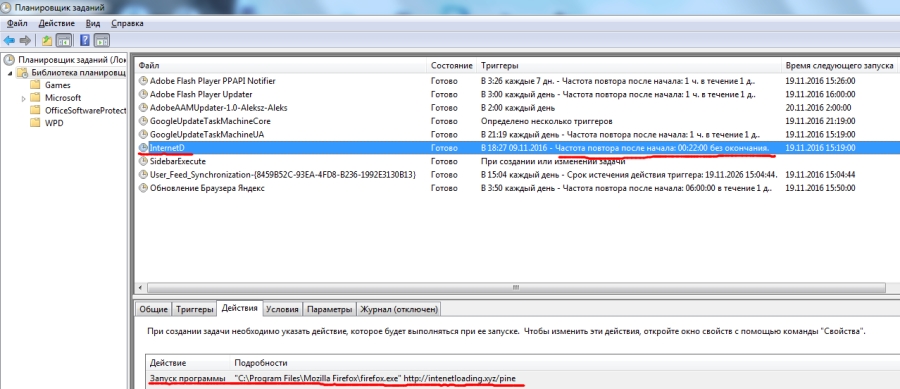900x389 pixels.
Task: Expand the Microsoft folder node
Action: click(x=24, y=98)
